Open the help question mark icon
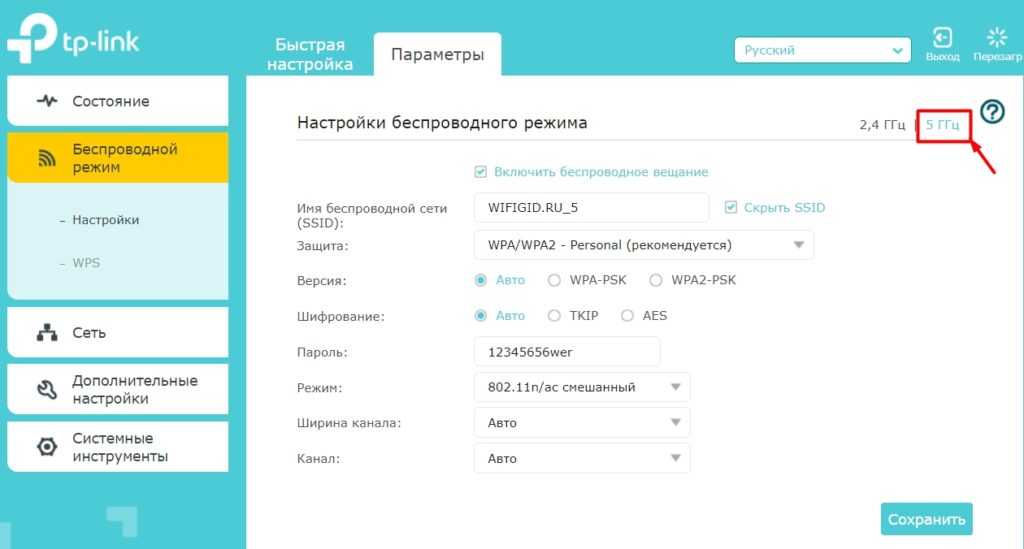Viewport: 1024px width, 549px height. (x=992, y=112)
